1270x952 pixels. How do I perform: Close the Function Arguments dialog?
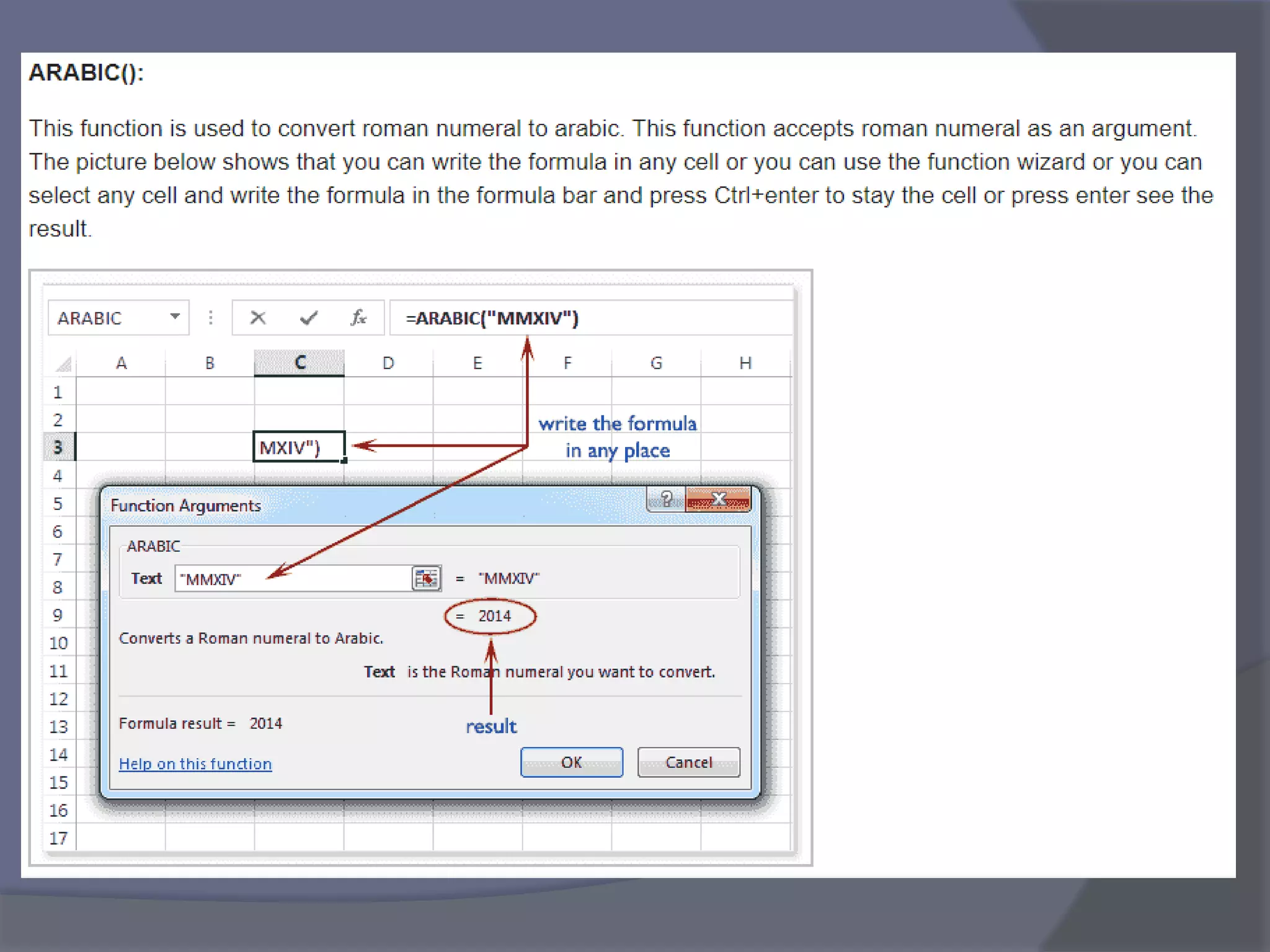718,499
